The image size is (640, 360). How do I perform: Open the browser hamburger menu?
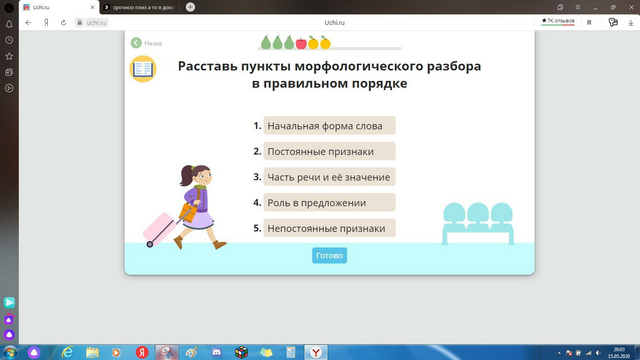pyautogui.click(x=578, y=7)
